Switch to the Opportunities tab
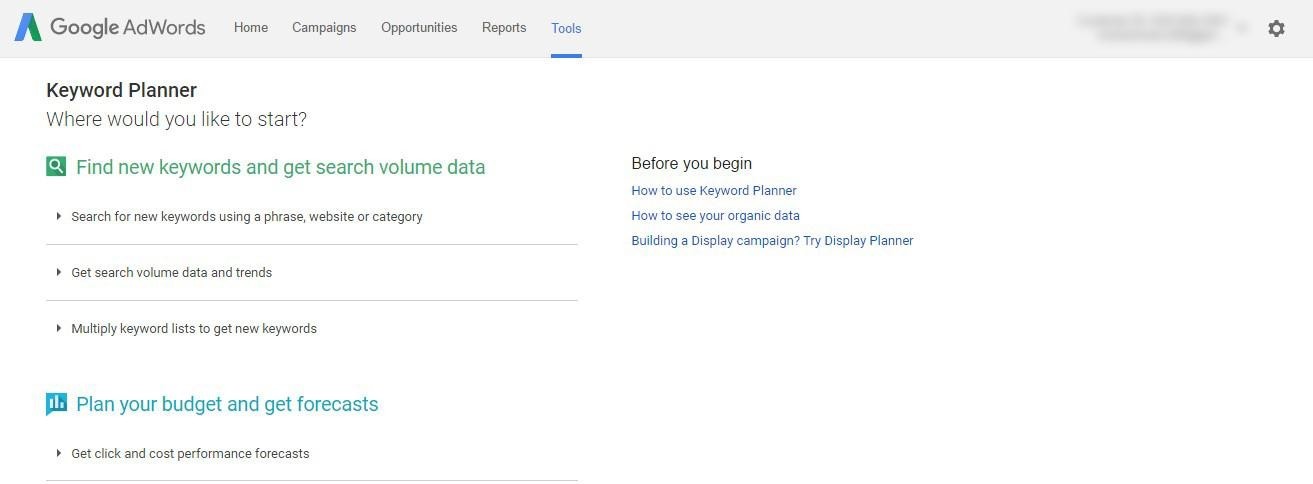Image resolution: width=1313 pixels, height=484 pixels. point(419,28)
